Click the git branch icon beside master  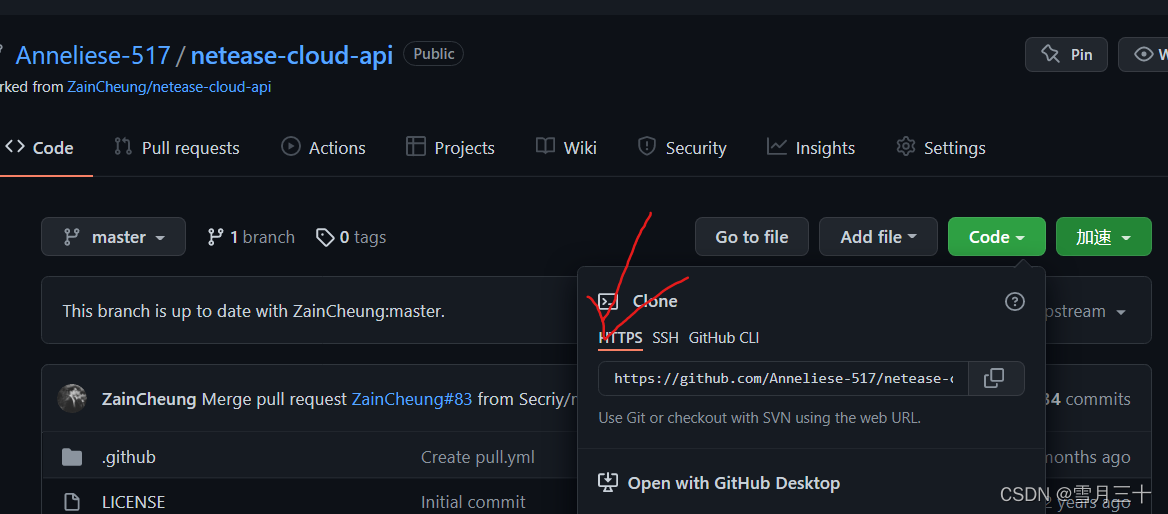click(72, 237)
